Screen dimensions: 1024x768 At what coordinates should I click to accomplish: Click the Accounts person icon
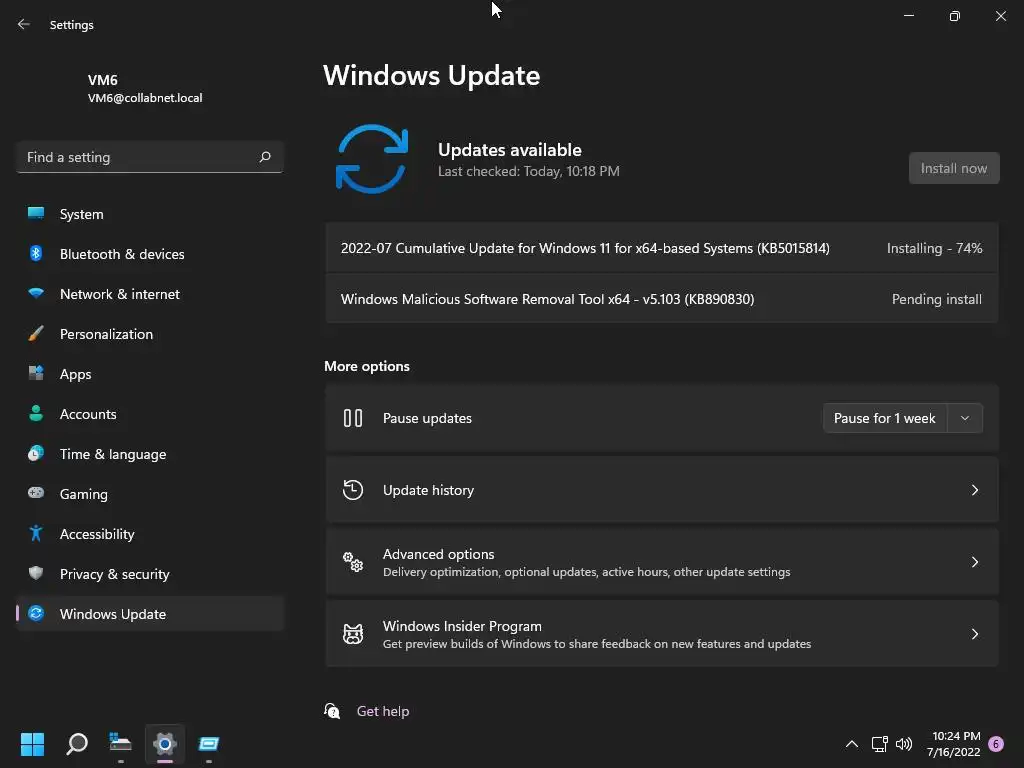click(36, 413)
